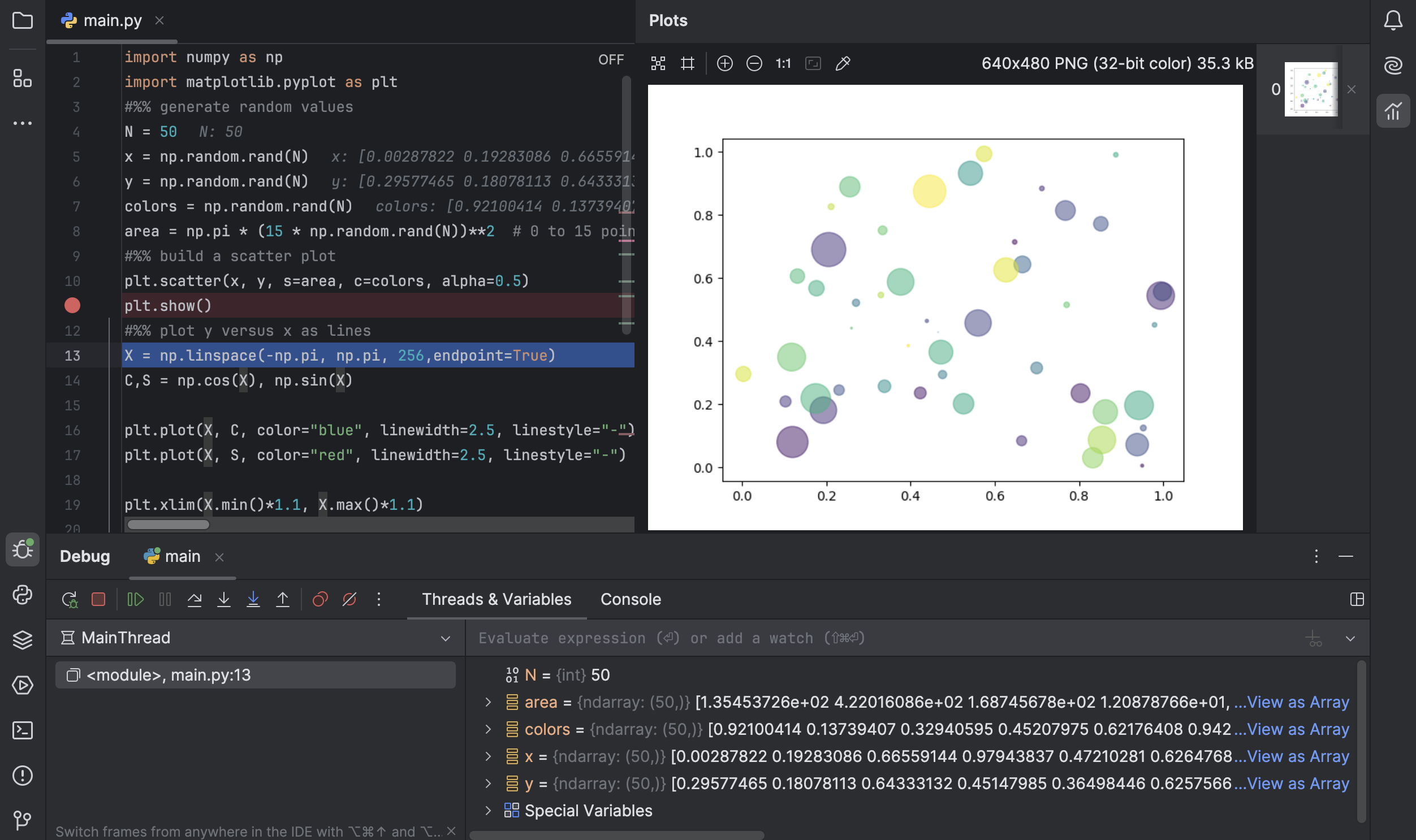The height and width of the screenshot is (840, 1416).
Task: Toggle the grid overlay in Plots toolbar
Action: 687,63
